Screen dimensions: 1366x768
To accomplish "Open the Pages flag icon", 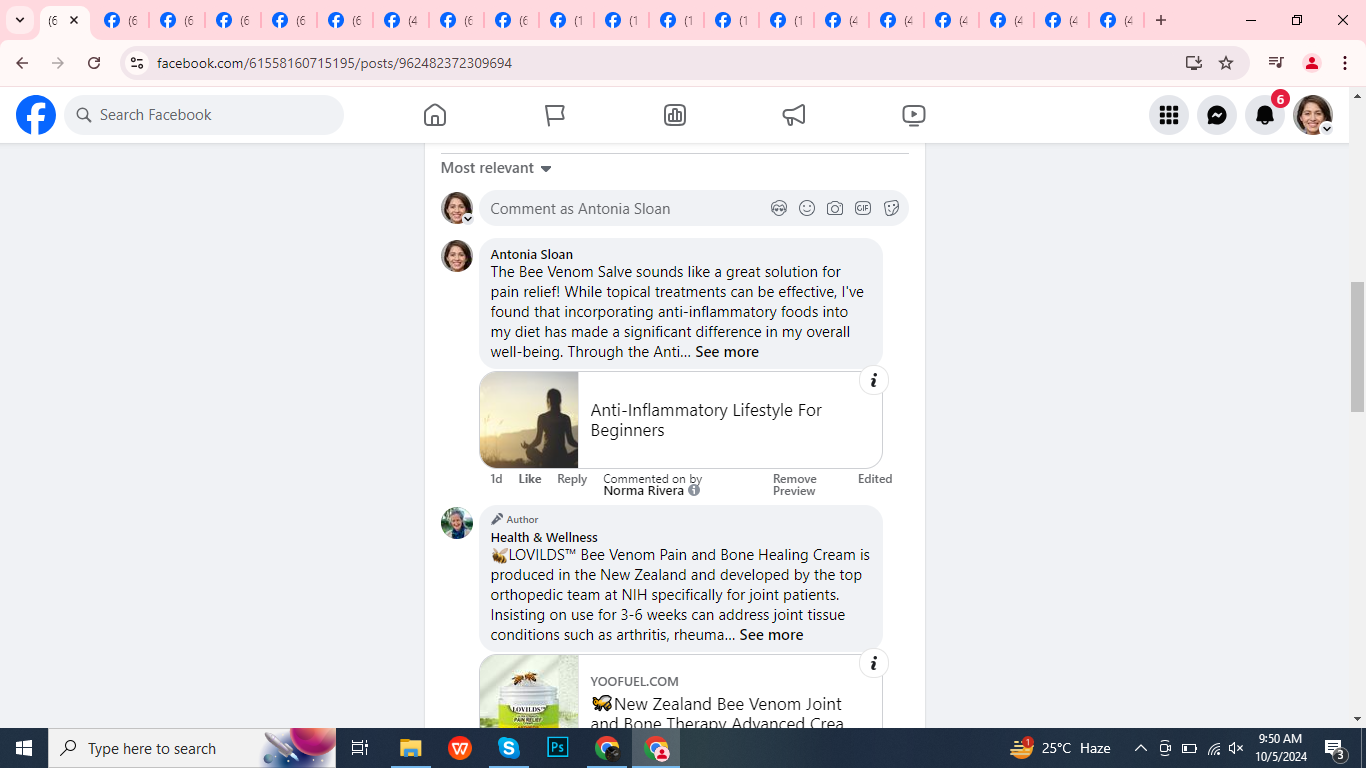I will coord(555,115).
